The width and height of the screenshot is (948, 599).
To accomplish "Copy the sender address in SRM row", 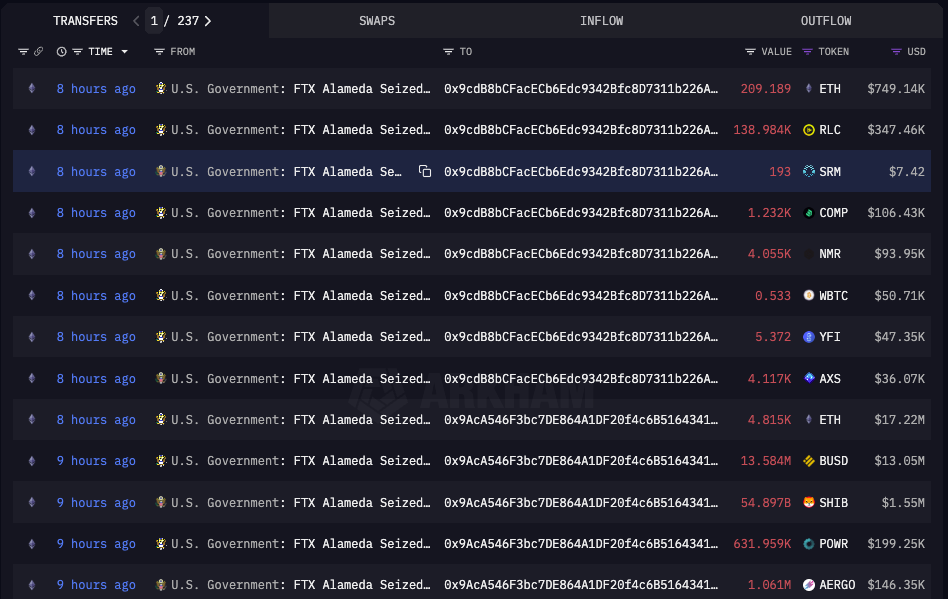I will pos(425,172).
